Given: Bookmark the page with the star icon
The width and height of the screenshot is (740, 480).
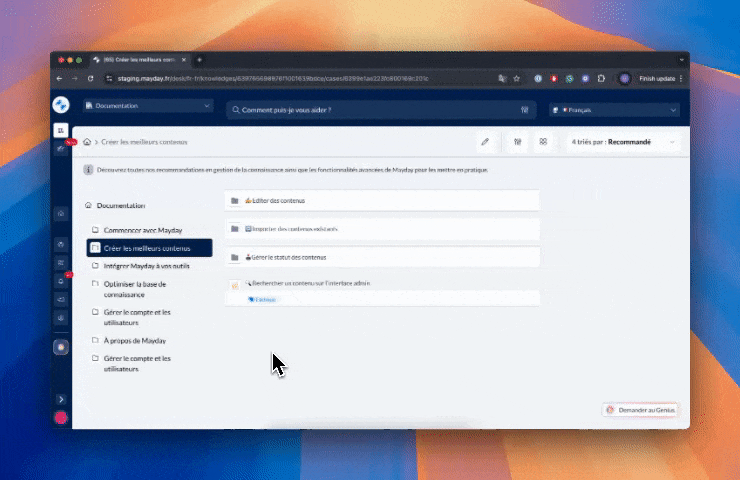Looking at the screenshot, I should coord(516,78).
